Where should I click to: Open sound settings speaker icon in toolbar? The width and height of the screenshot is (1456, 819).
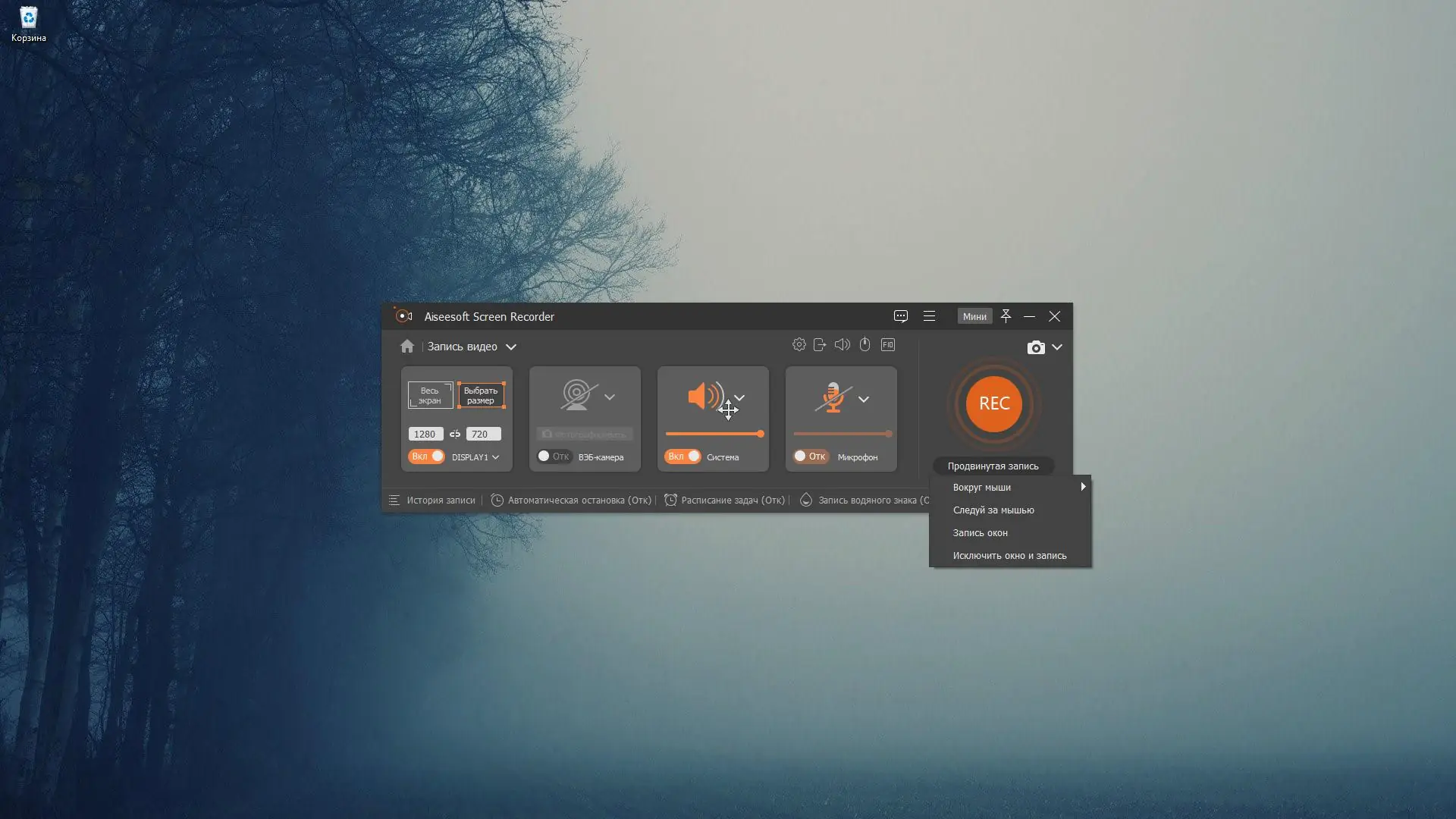tap(842, 345)
